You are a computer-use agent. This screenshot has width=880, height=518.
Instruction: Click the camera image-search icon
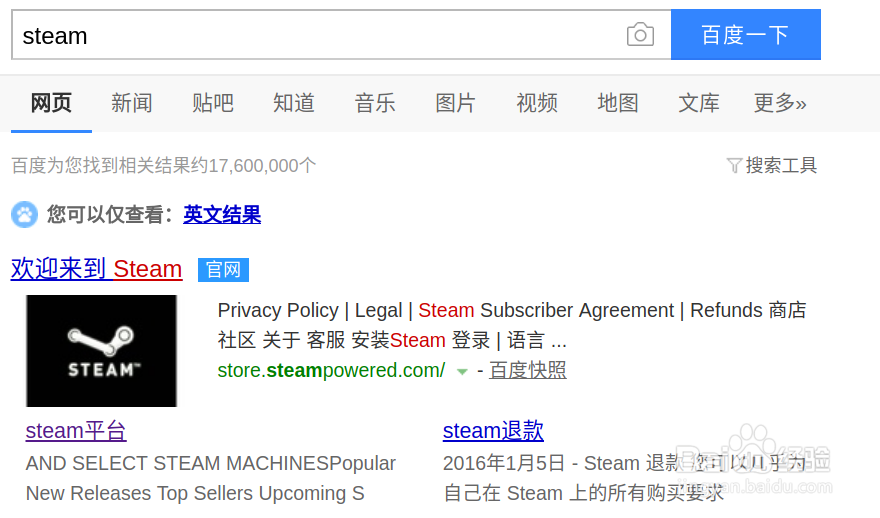click(x=640, y=35)
